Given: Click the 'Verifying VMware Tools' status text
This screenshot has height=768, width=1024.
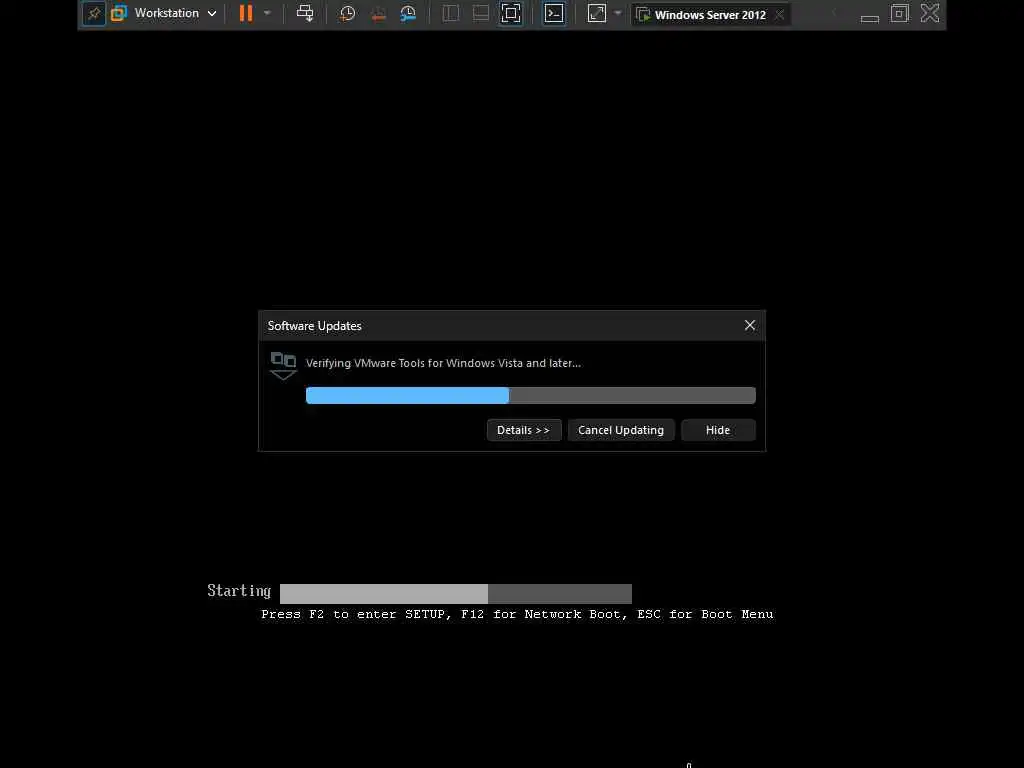Looking at the screenshot, I should (x=443, y=363).
